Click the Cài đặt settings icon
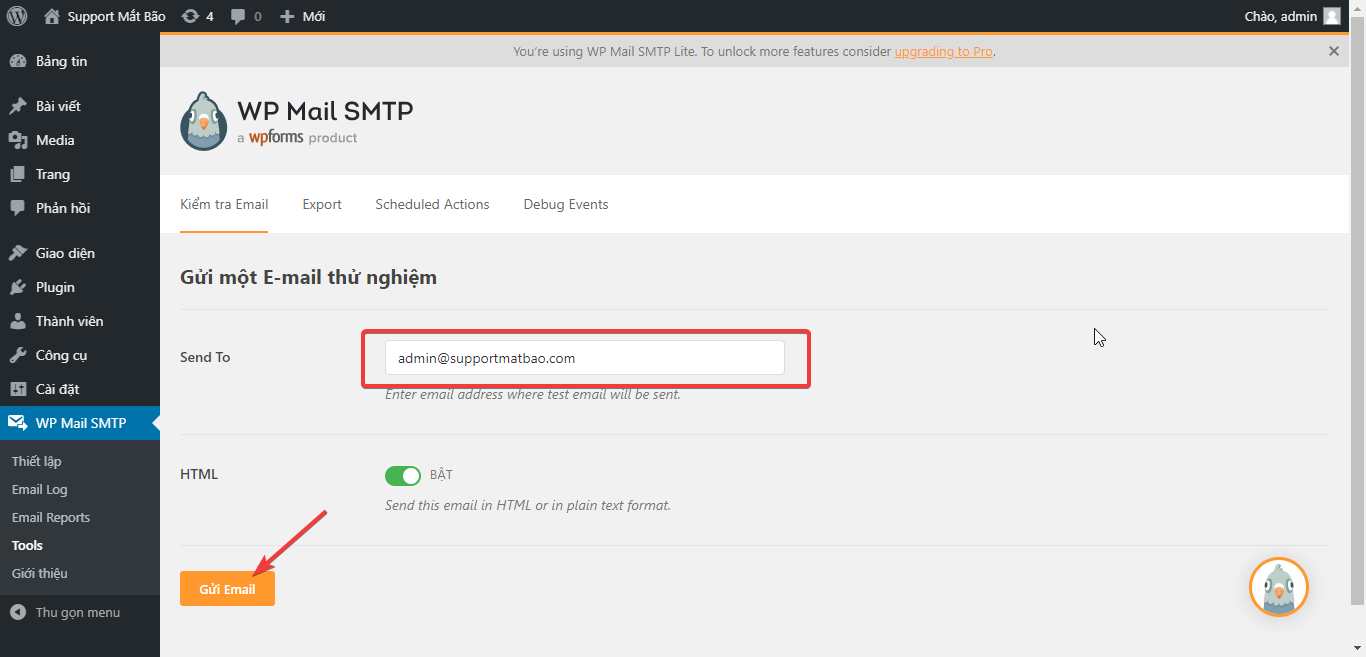Image resolution: width=1366 pixels, height=657 pixels. (18, 389)
